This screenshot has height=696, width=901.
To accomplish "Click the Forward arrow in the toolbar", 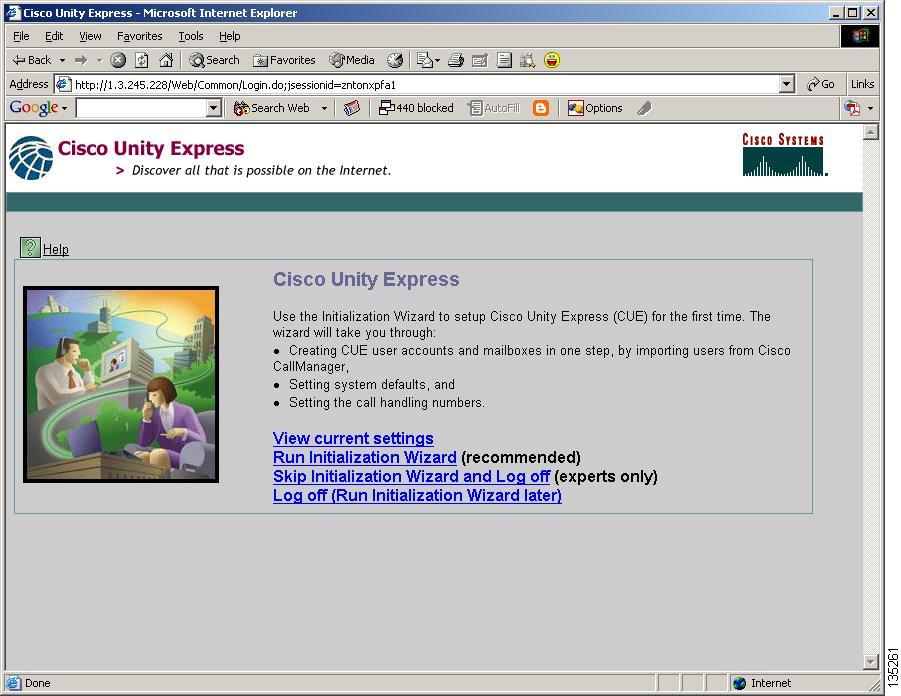I will point(81,60).
